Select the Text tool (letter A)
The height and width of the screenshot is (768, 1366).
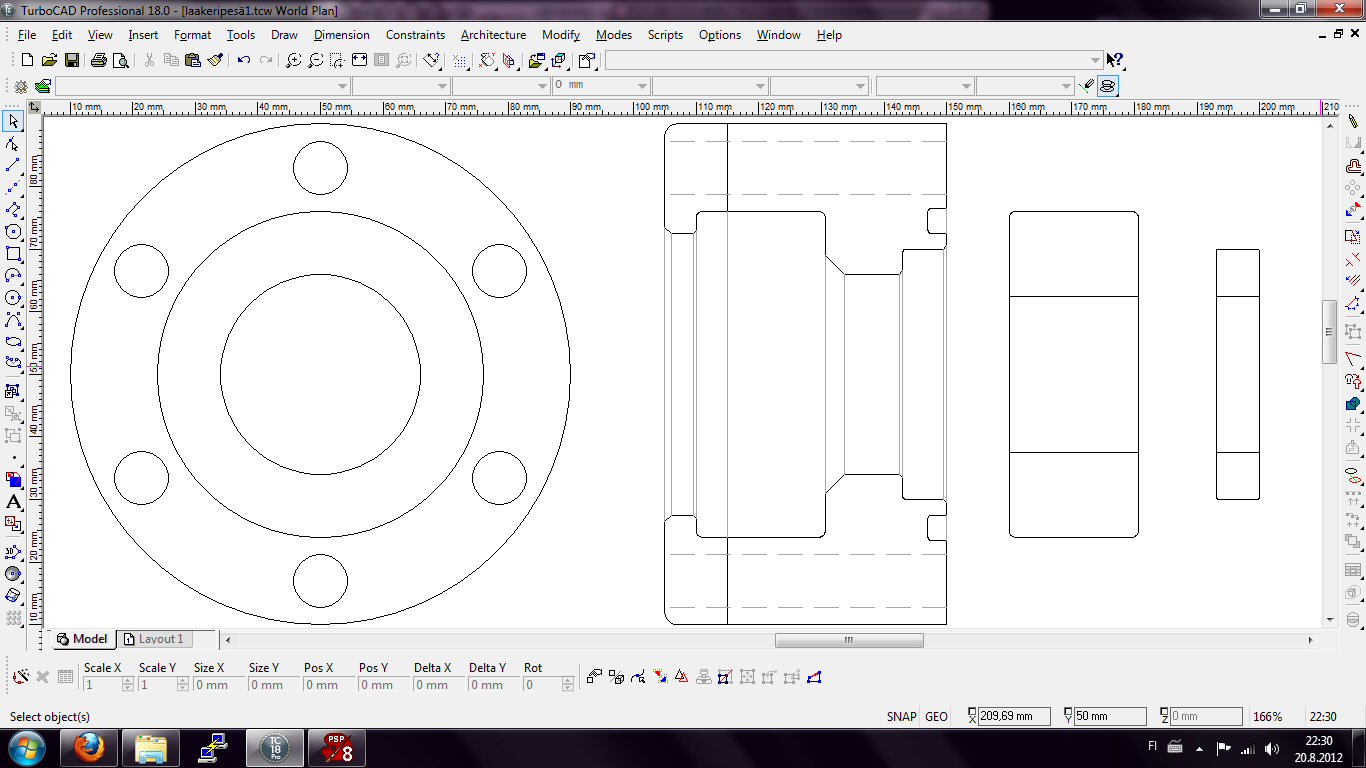coord(13,502)
